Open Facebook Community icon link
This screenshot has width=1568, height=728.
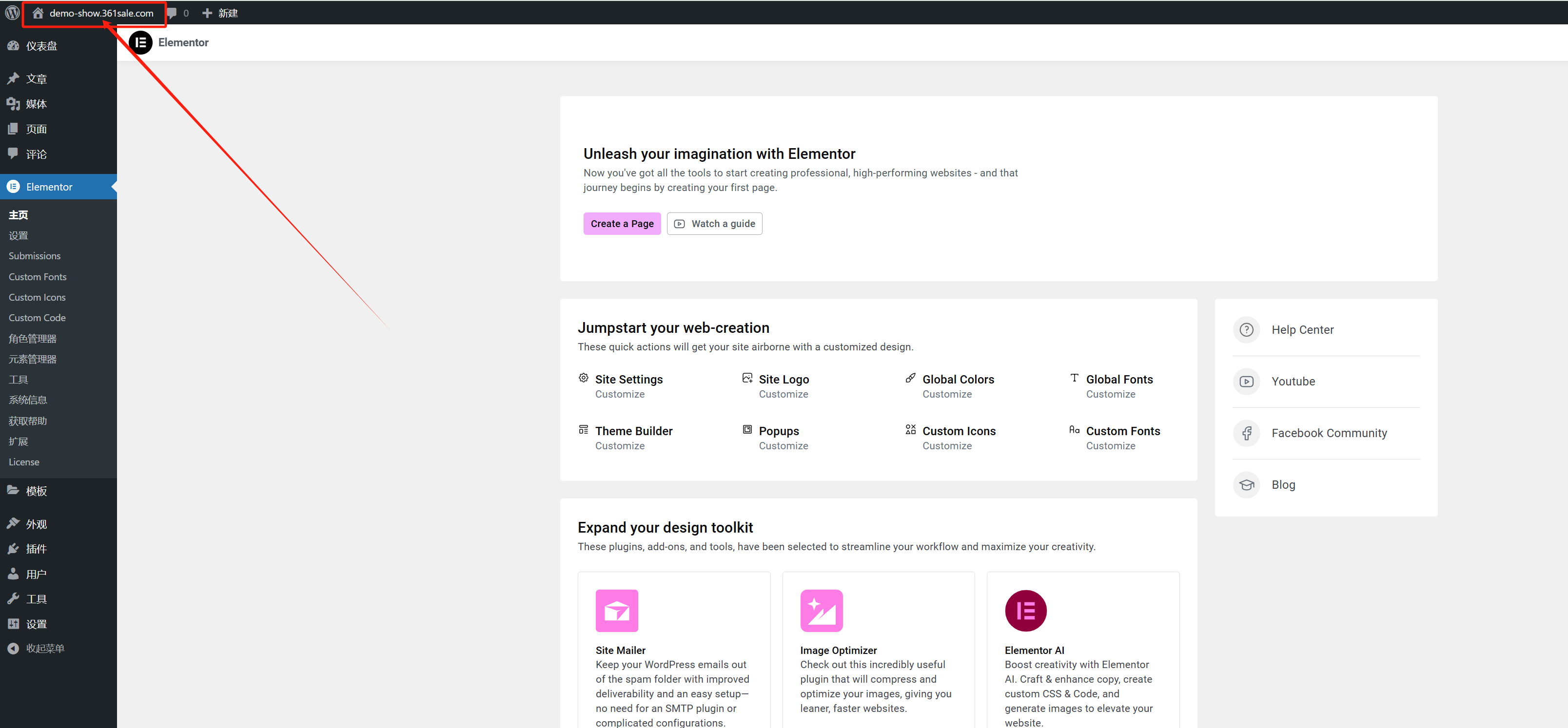(1246, 433)
